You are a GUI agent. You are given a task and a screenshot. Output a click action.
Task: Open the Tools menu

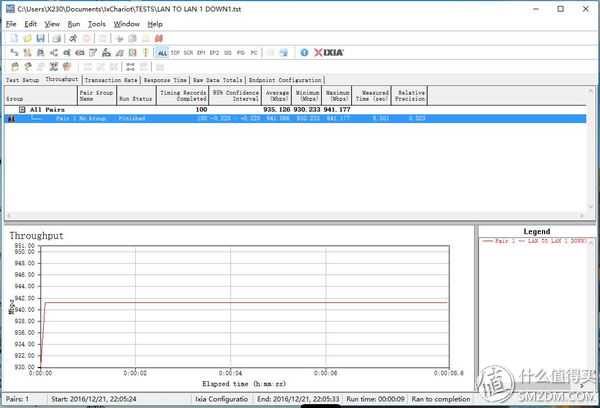tap(96, 23)
